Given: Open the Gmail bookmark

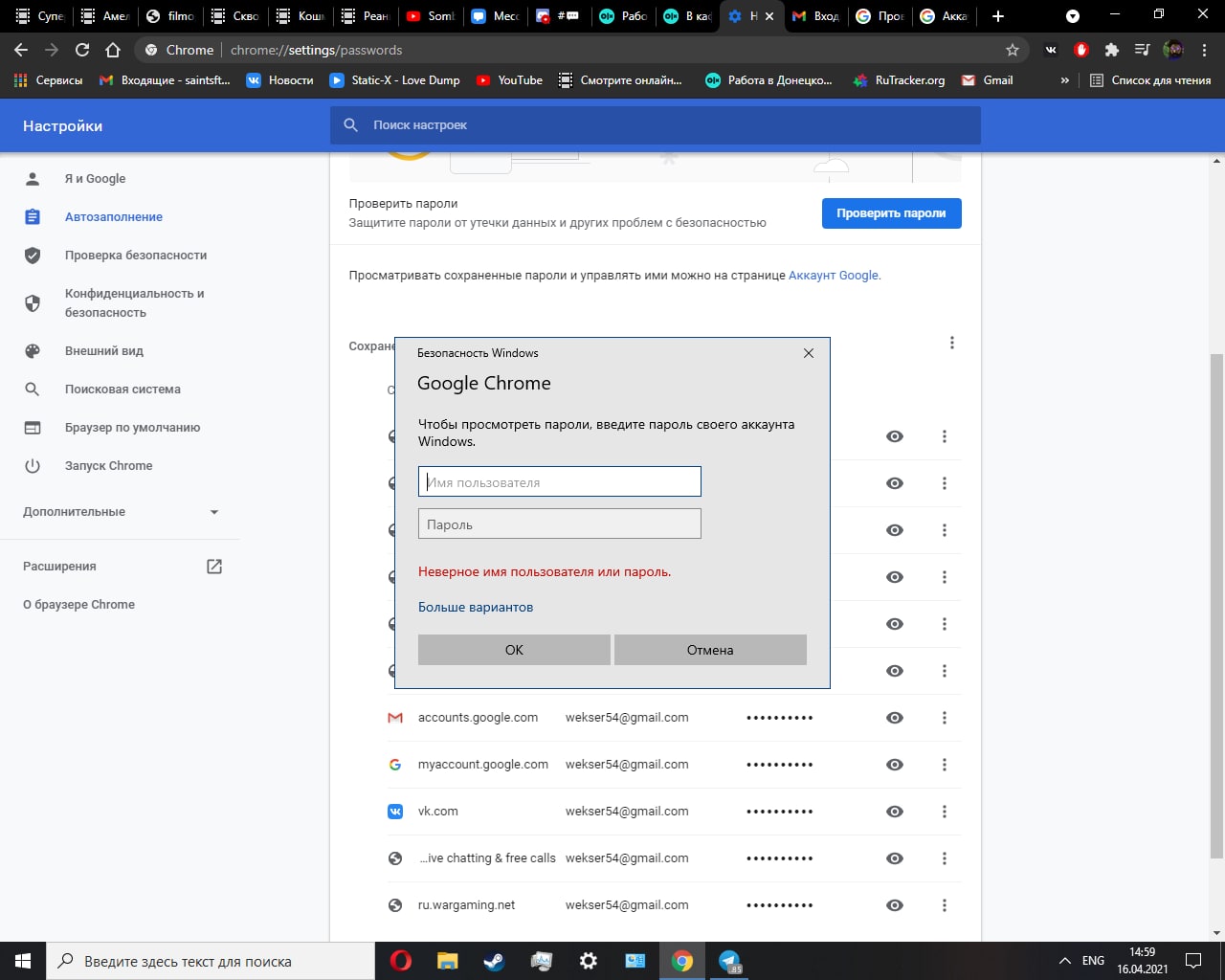Looking at the screenshot, I should point(987,80).
